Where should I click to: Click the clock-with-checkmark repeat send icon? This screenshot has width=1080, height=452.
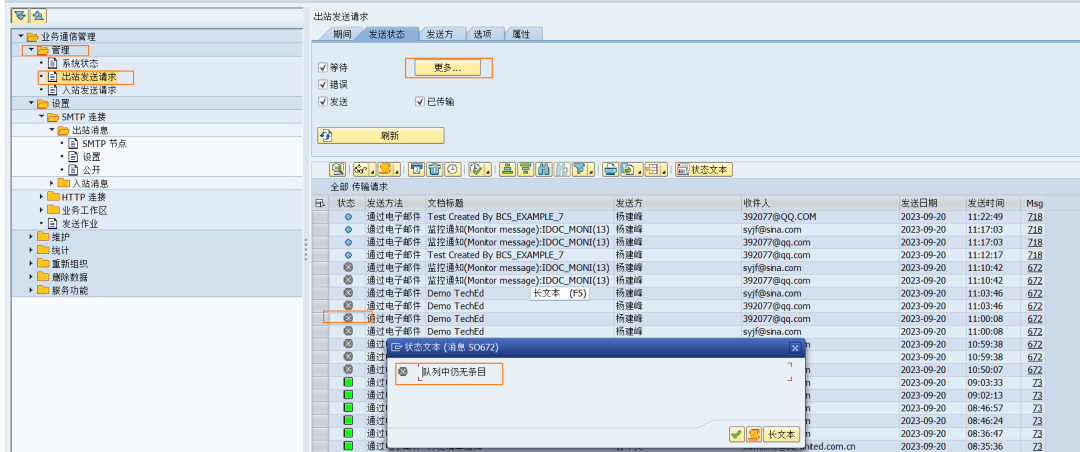[x=479, y=170]
